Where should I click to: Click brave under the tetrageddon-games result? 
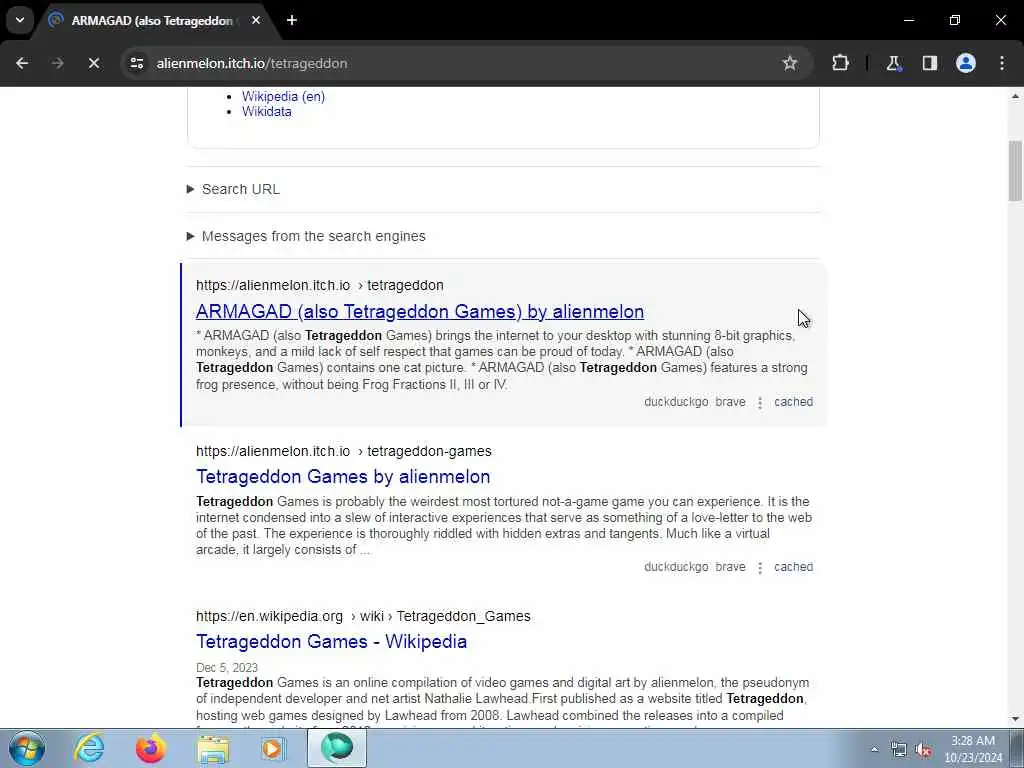point(730,567)
